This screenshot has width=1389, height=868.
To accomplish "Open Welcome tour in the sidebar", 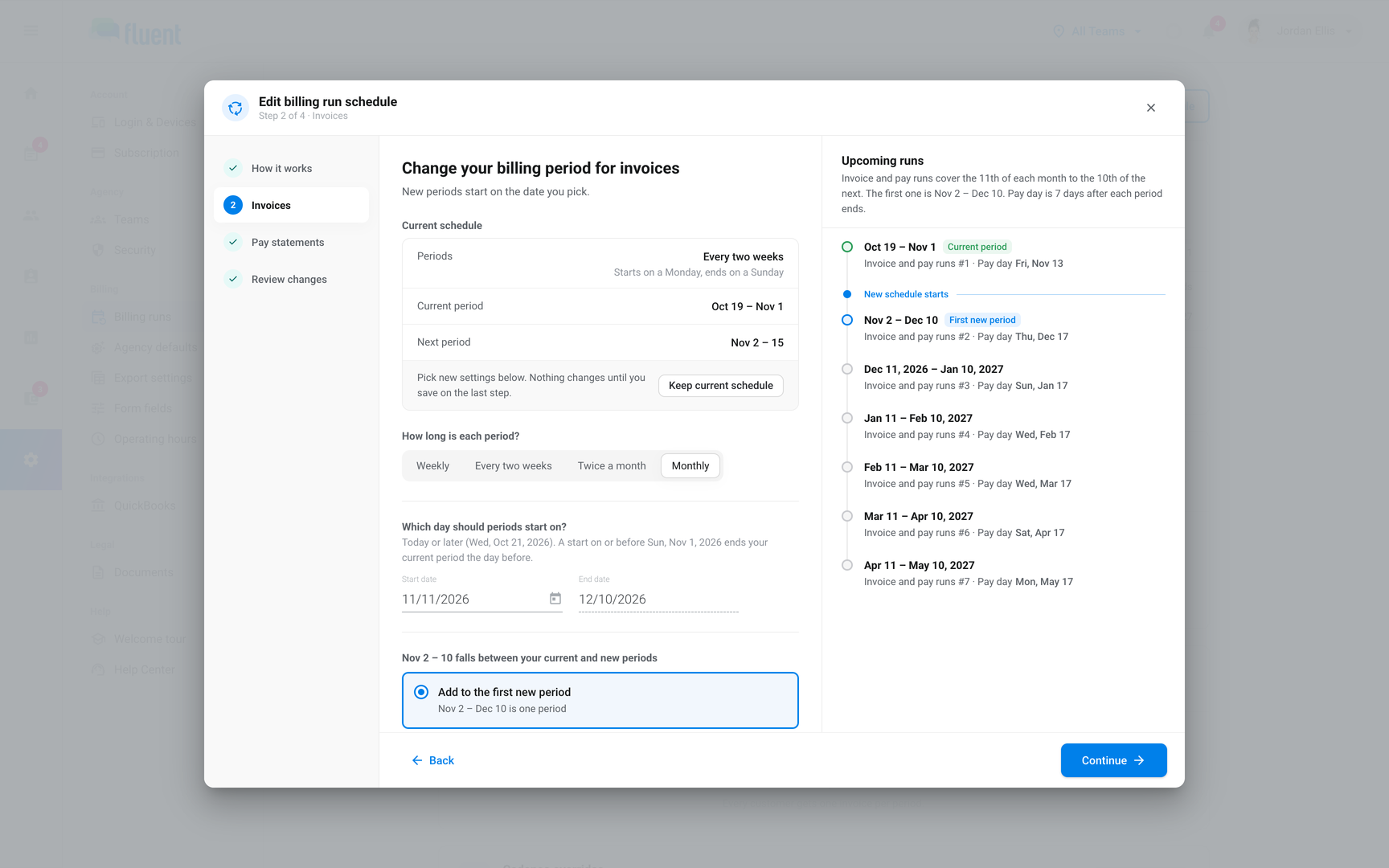I will [139, 639].
